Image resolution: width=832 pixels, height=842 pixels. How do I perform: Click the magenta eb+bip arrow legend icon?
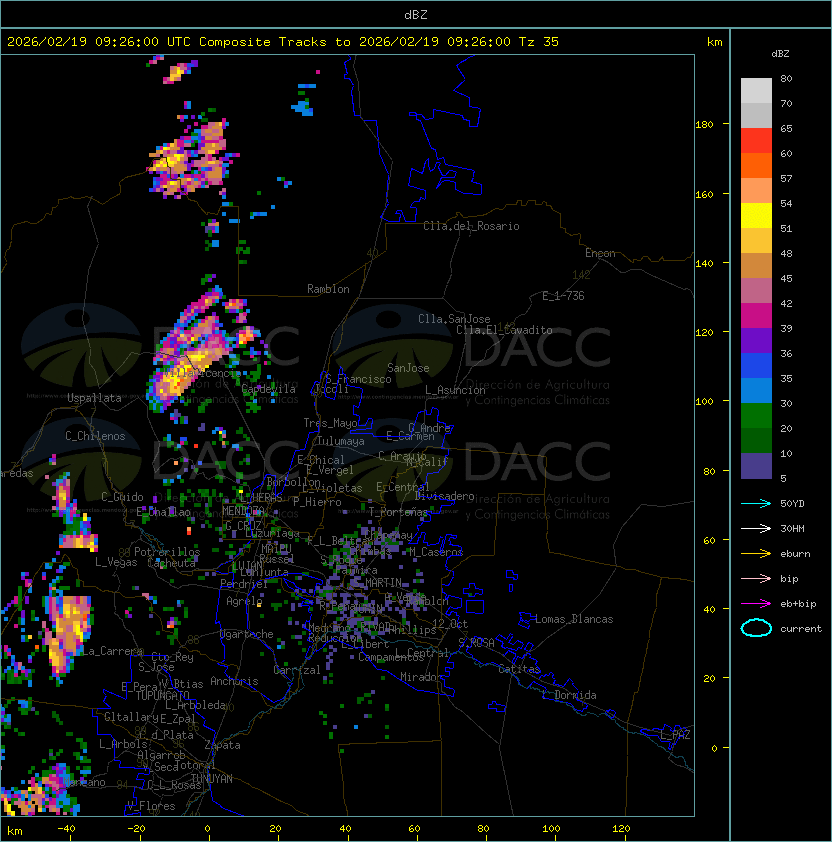[756, 604]
